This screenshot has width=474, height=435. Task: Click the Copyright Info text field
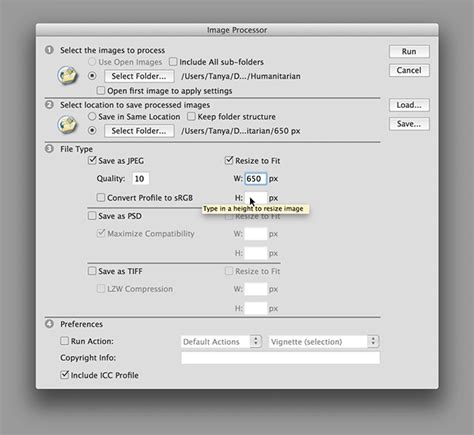click(280, 358)
